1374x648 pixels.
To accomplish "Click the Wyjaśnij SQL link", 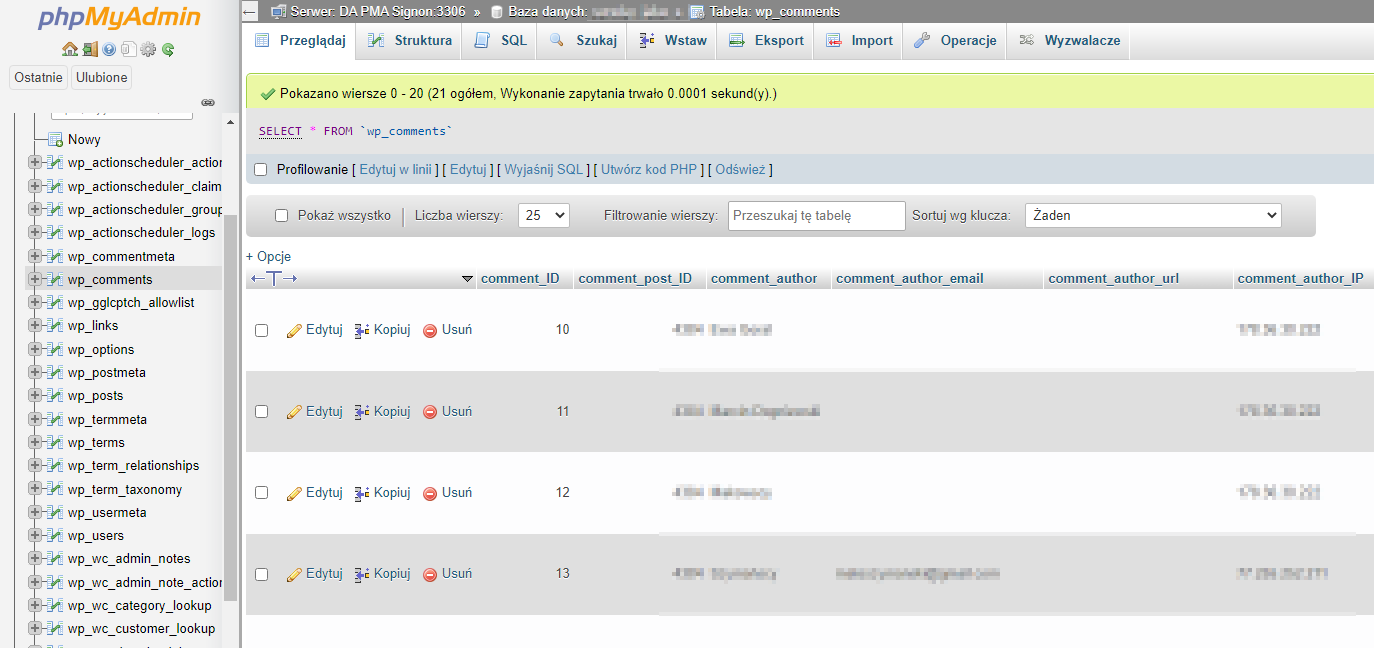I will tap(543, 170).
